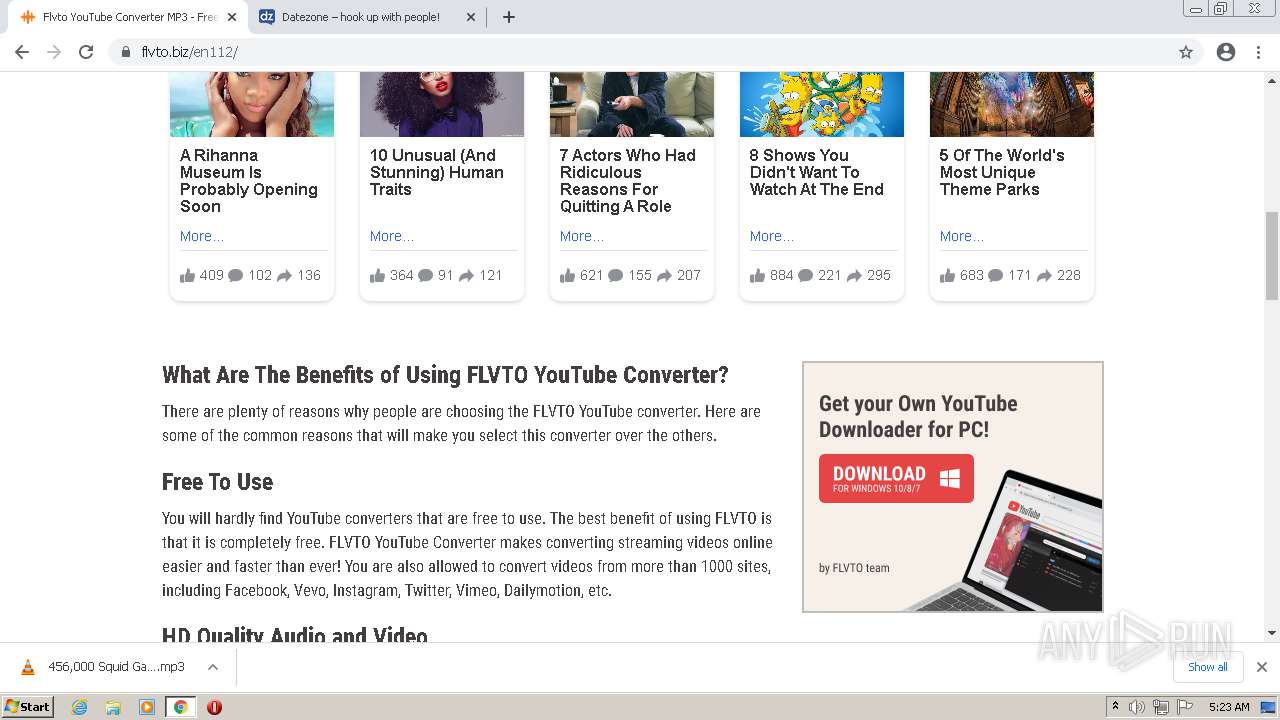Image resolution: width=1280 pixels, height=720 pixels.
Task: Like the 7 Actors Who Had card
Action: click(x=567, y=275)
